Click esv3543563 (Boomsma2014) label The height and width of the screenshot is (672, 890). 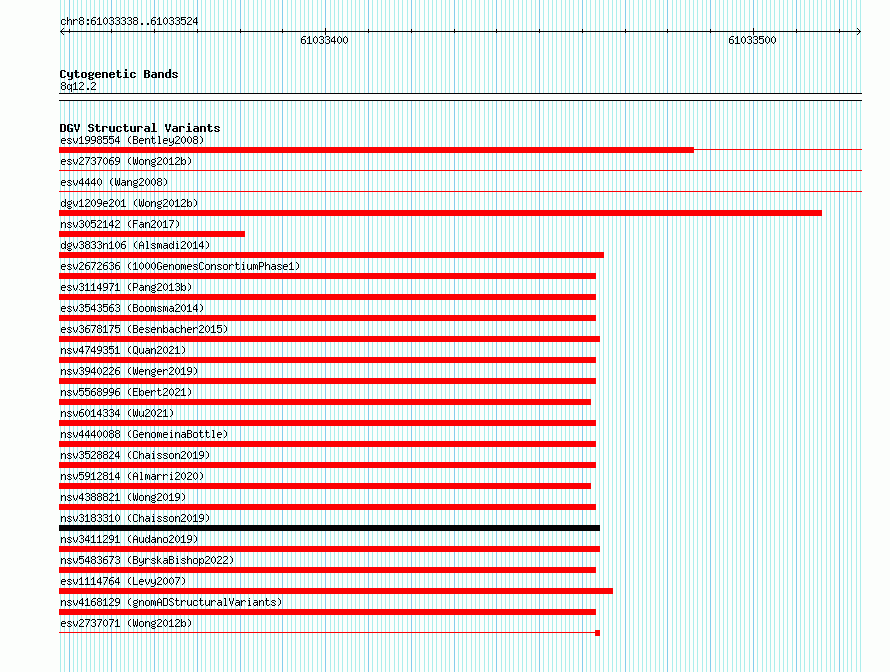pos(132,308)
